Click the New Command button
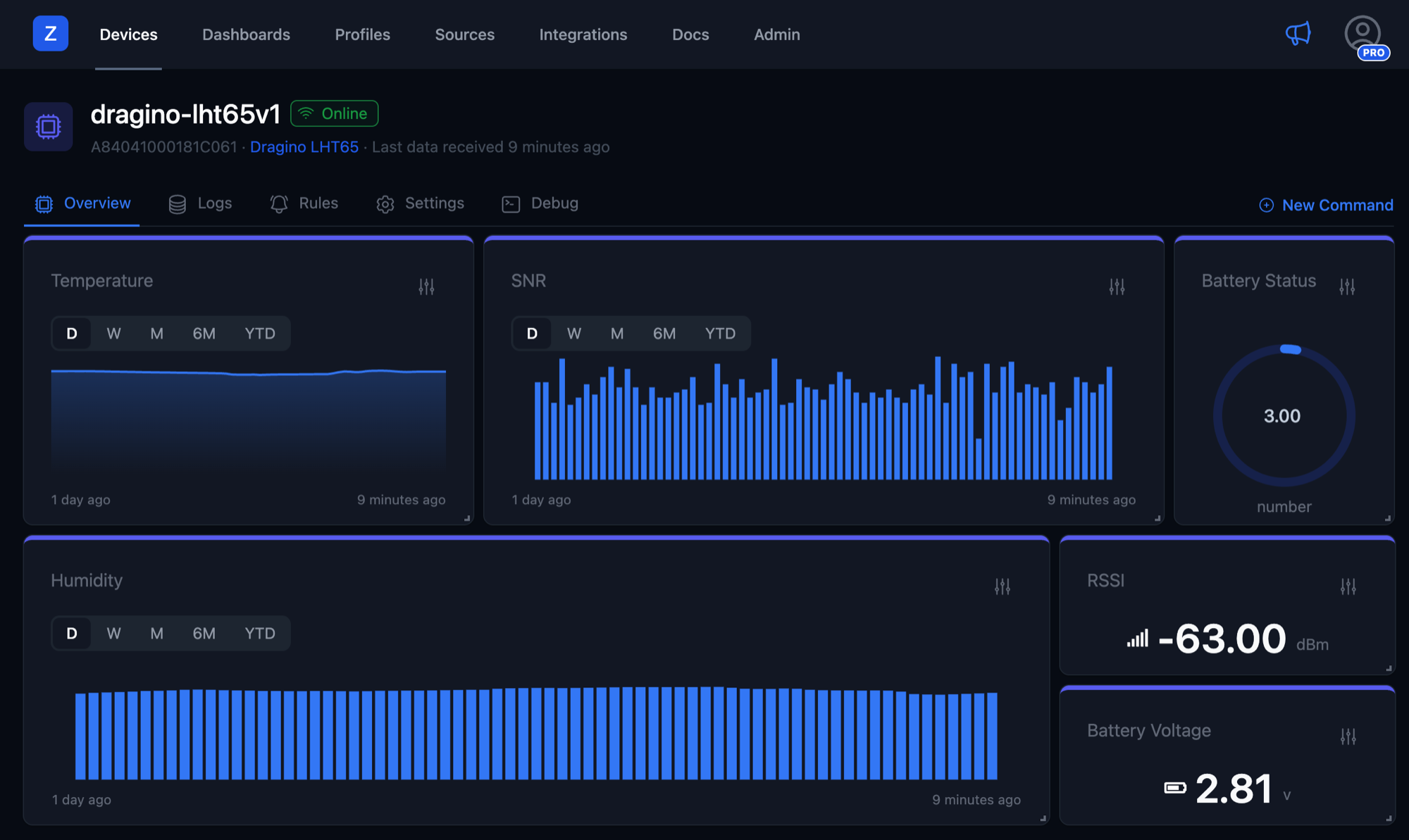Viewport: 1409px width, 840px height. coord(1326,205)
